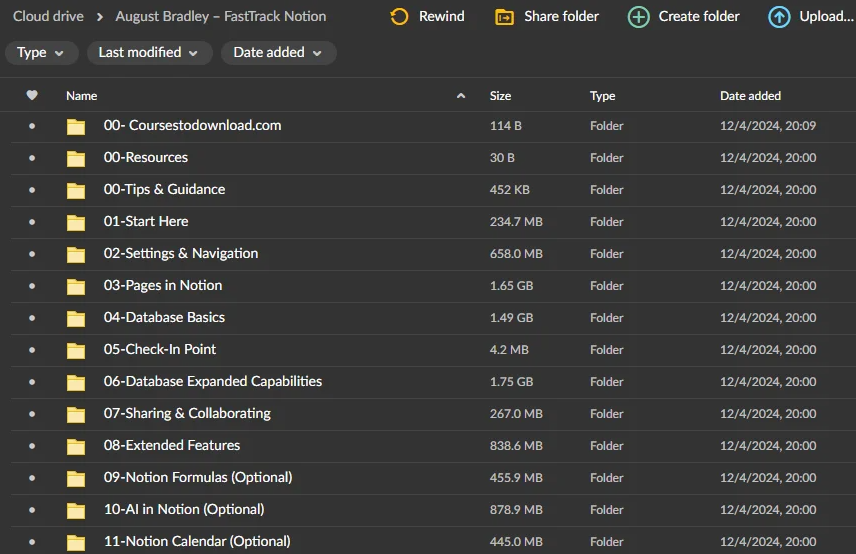The height and width of the screenshot is (554, 856).
Task: Click the 1.65 GB size cell
Action: tap(511, 285)
